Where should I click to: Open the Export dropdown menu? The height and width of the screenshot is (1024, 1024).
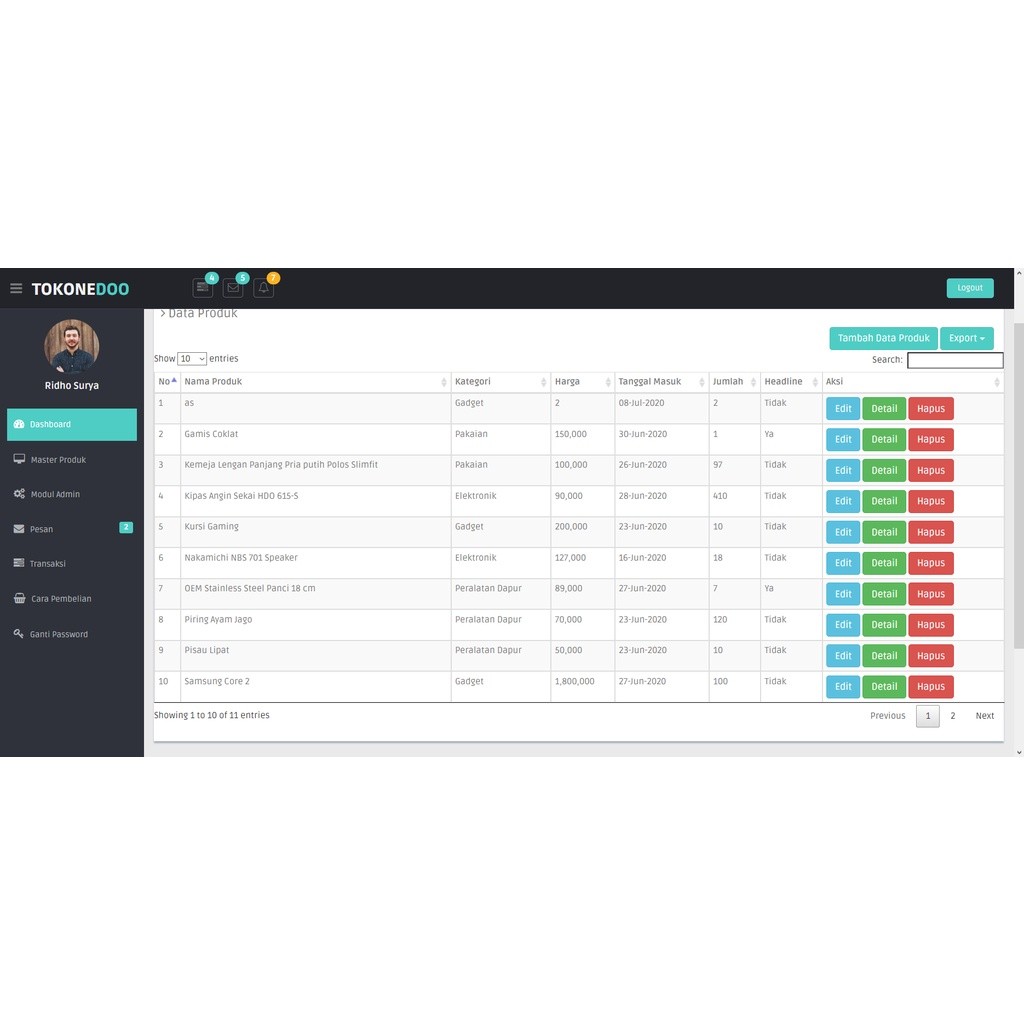[x=966, y=338]
